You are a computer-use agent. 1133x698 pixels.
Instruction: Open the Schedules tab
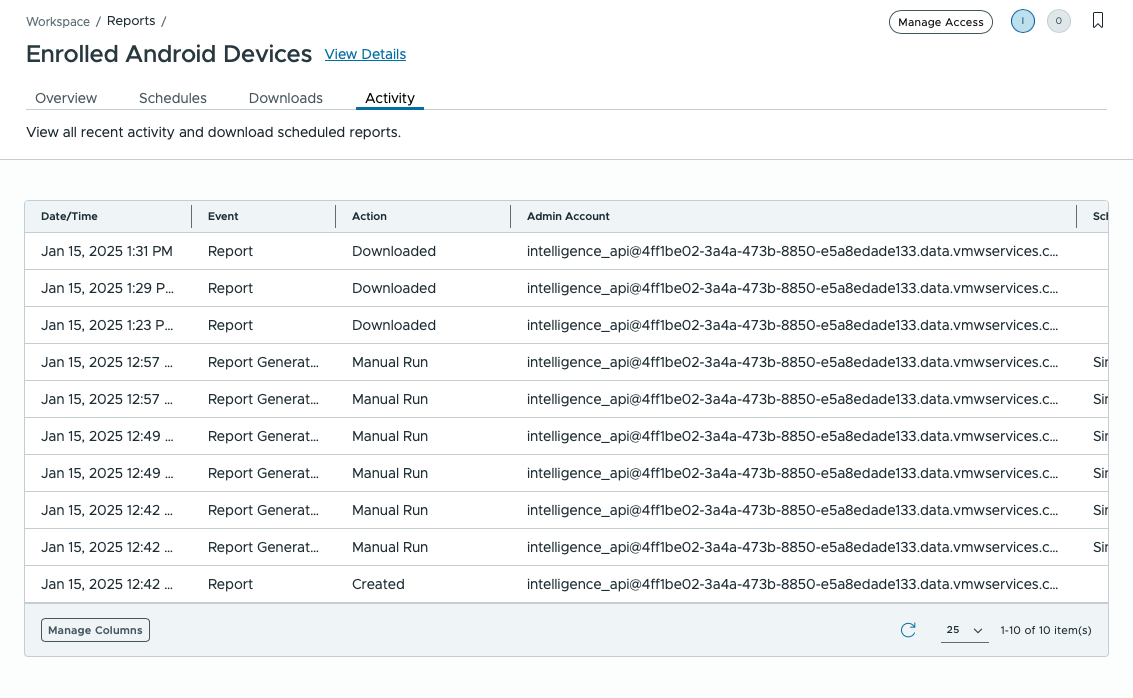point(172,98)
